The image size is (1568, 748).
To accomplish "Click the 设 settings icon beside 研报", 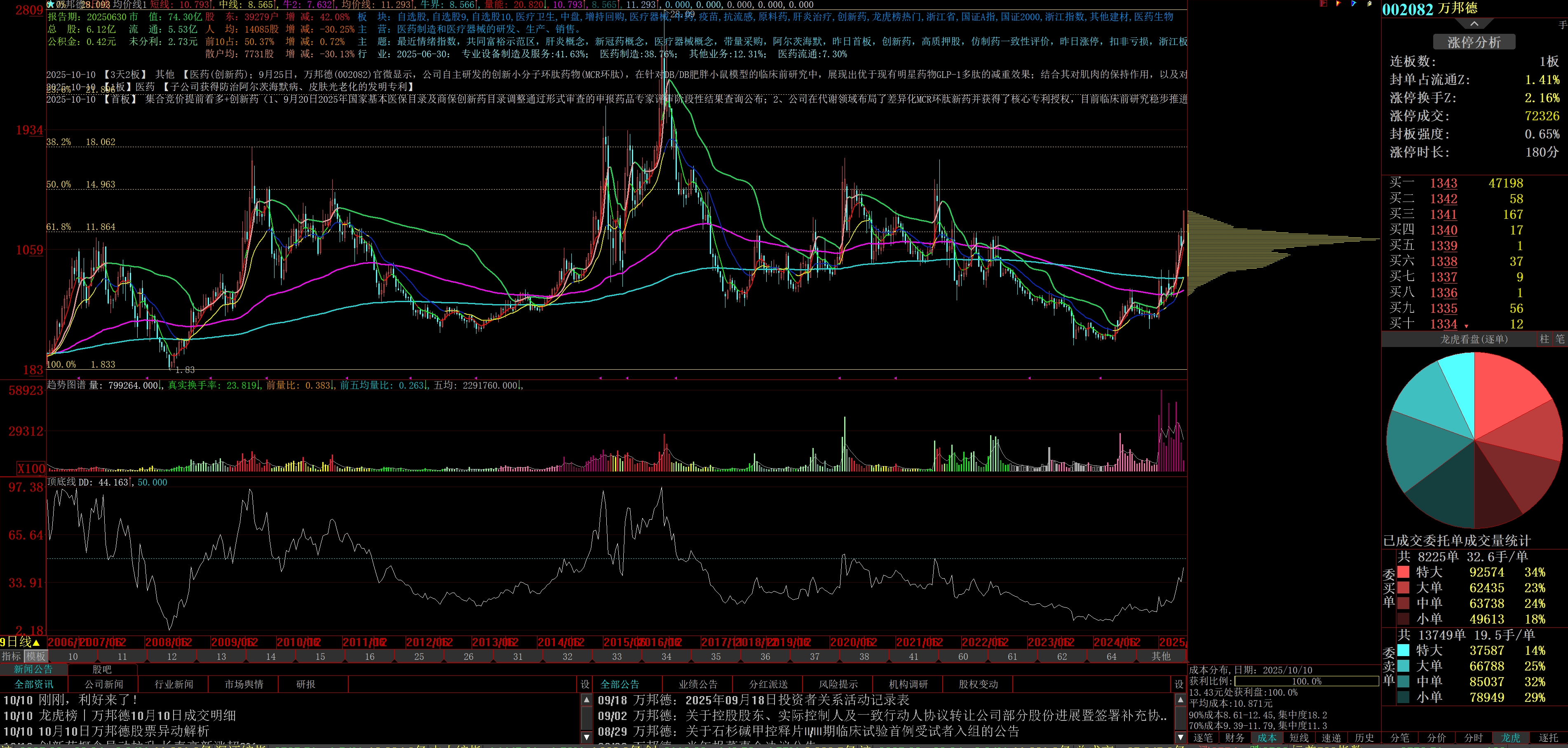I will click(585, 684).
